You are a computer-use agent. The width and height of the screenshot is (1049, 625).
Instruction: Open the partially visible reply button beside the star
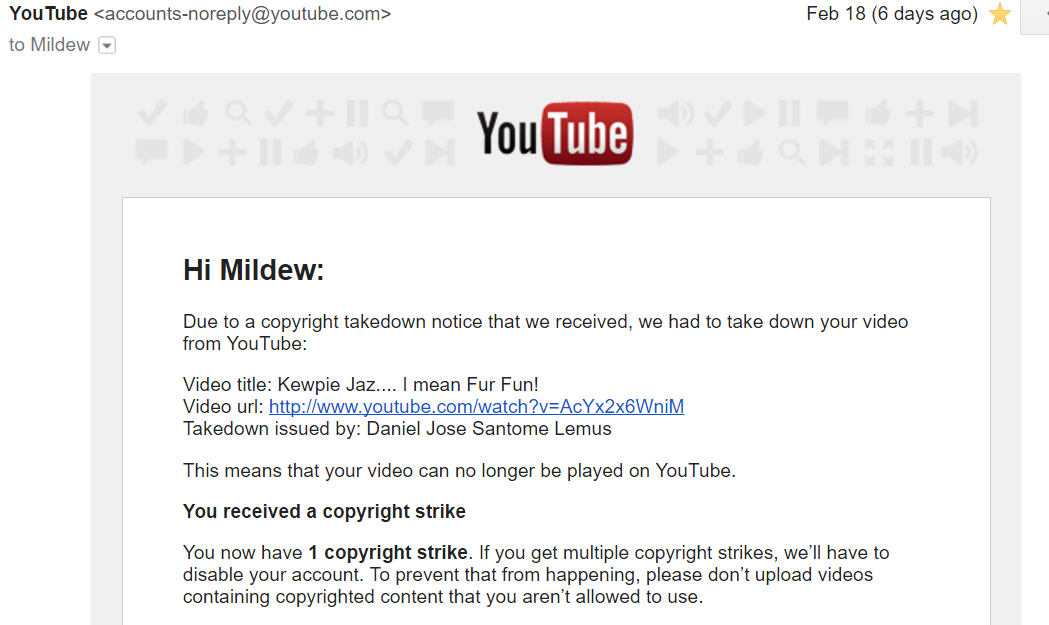coord(1035,15)
